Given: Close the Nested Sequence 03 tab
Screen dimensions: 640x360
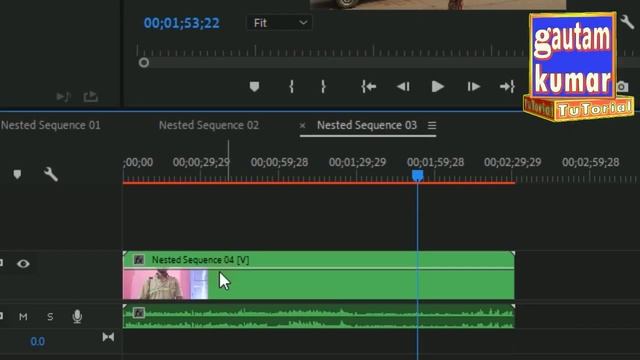Looking at the screenshot, I should pos(302,126).
